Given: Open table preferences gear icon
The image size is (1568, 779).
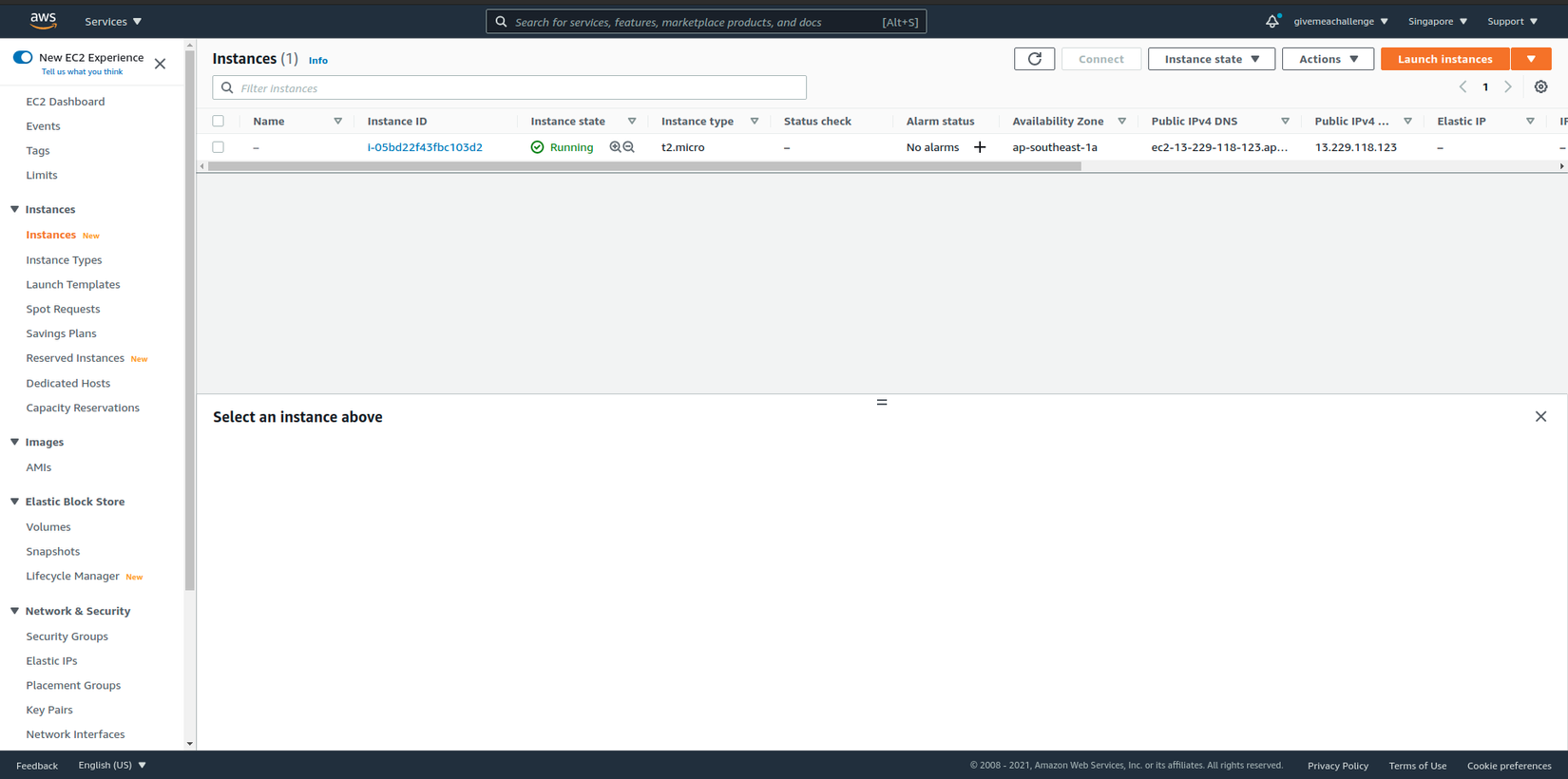Looking at the screenshot, I should pyautogui.click(x=1540, y=86).
